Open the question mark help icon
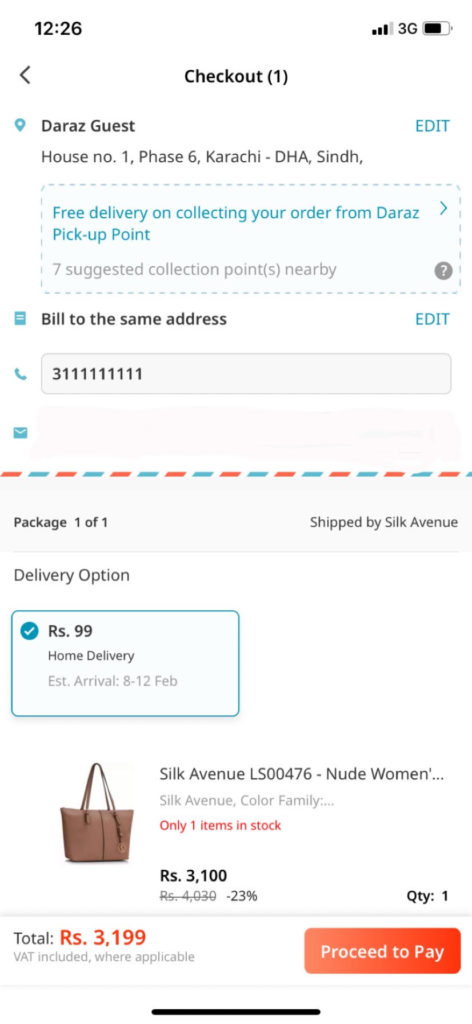 point(443,271)
